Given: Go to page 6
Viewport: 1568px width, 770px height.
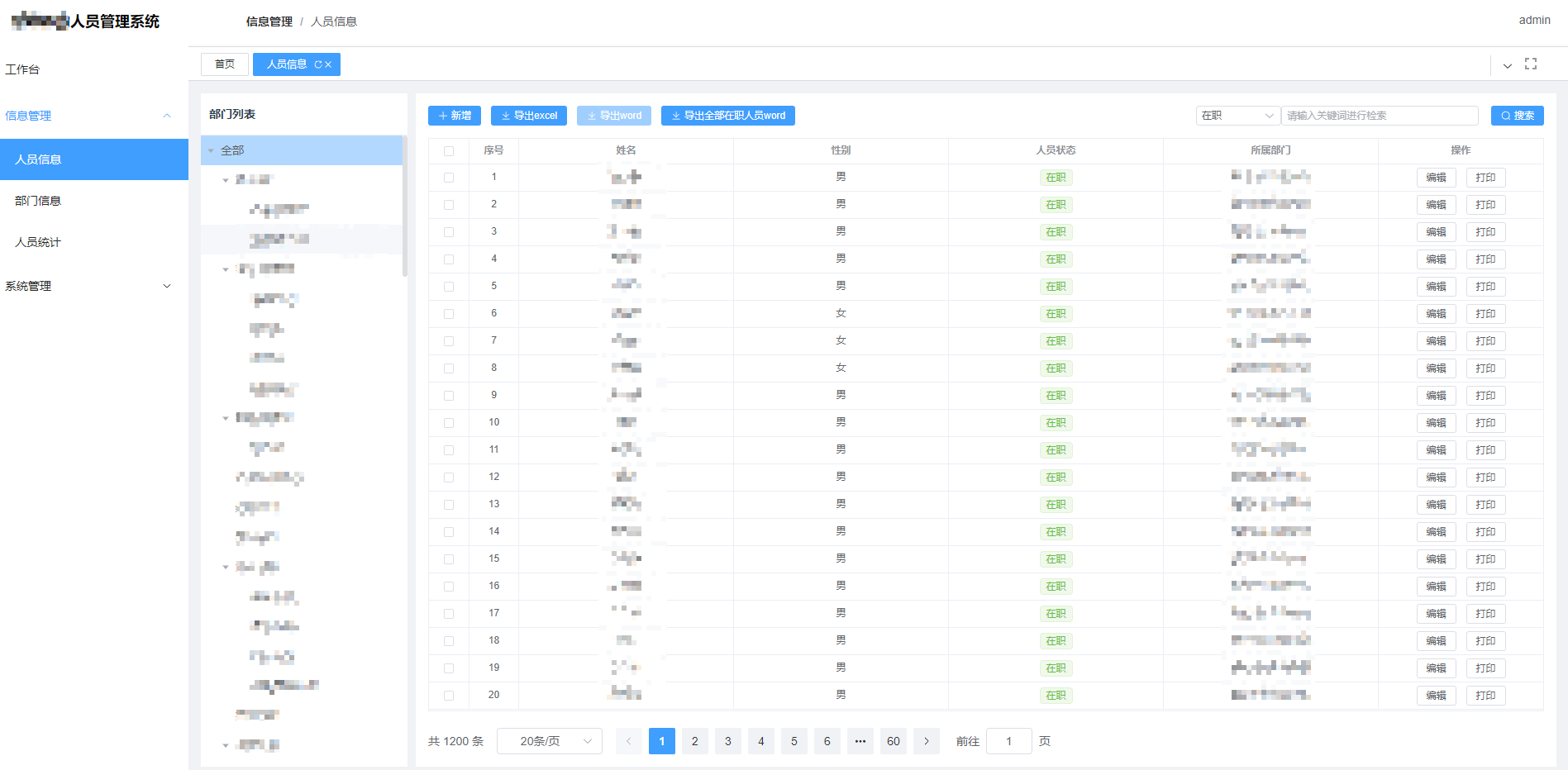Looking at the screenshot, I should (827, 741).
